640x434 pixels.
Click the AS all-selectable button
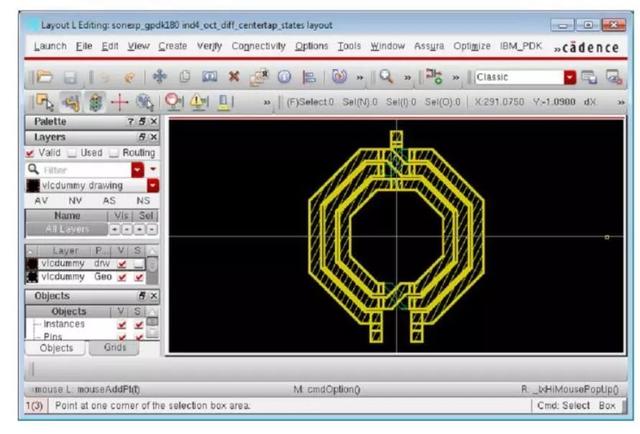109,200
